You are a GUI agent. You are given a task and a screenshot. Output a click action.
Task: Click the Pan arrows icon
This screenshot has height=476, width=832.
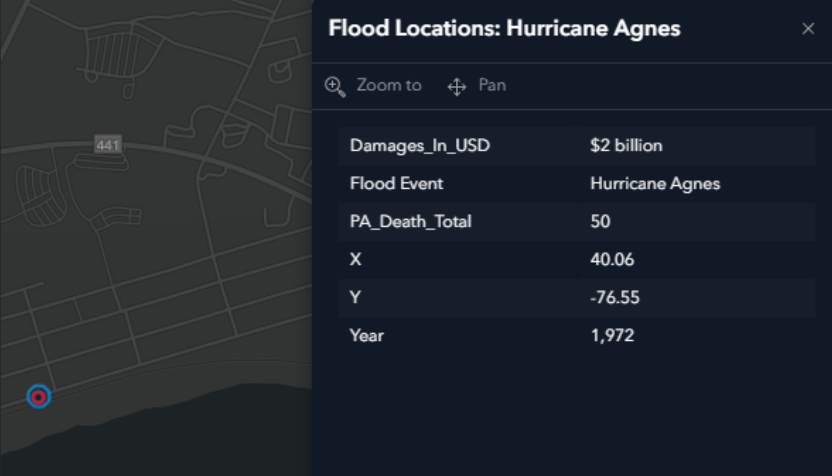point(457,86)
